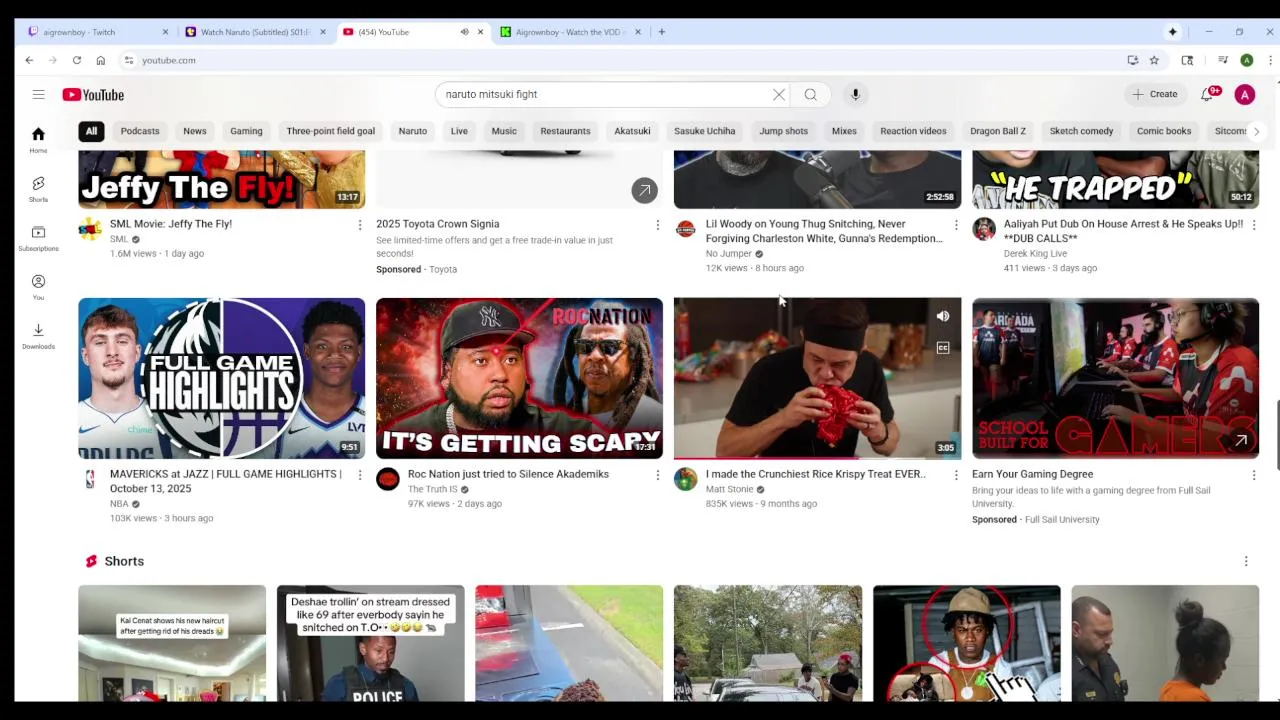Open more actions for Lil Woody video
Screen dimensions: 1280x720
955,225
